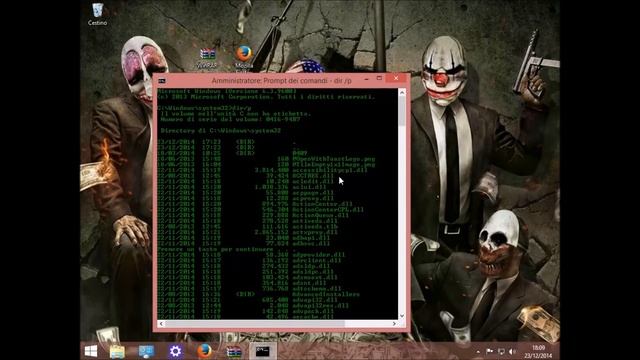Maximize the Prompt dei comandi window
Viewport: 640px width, 360px height.
[379, 78]
